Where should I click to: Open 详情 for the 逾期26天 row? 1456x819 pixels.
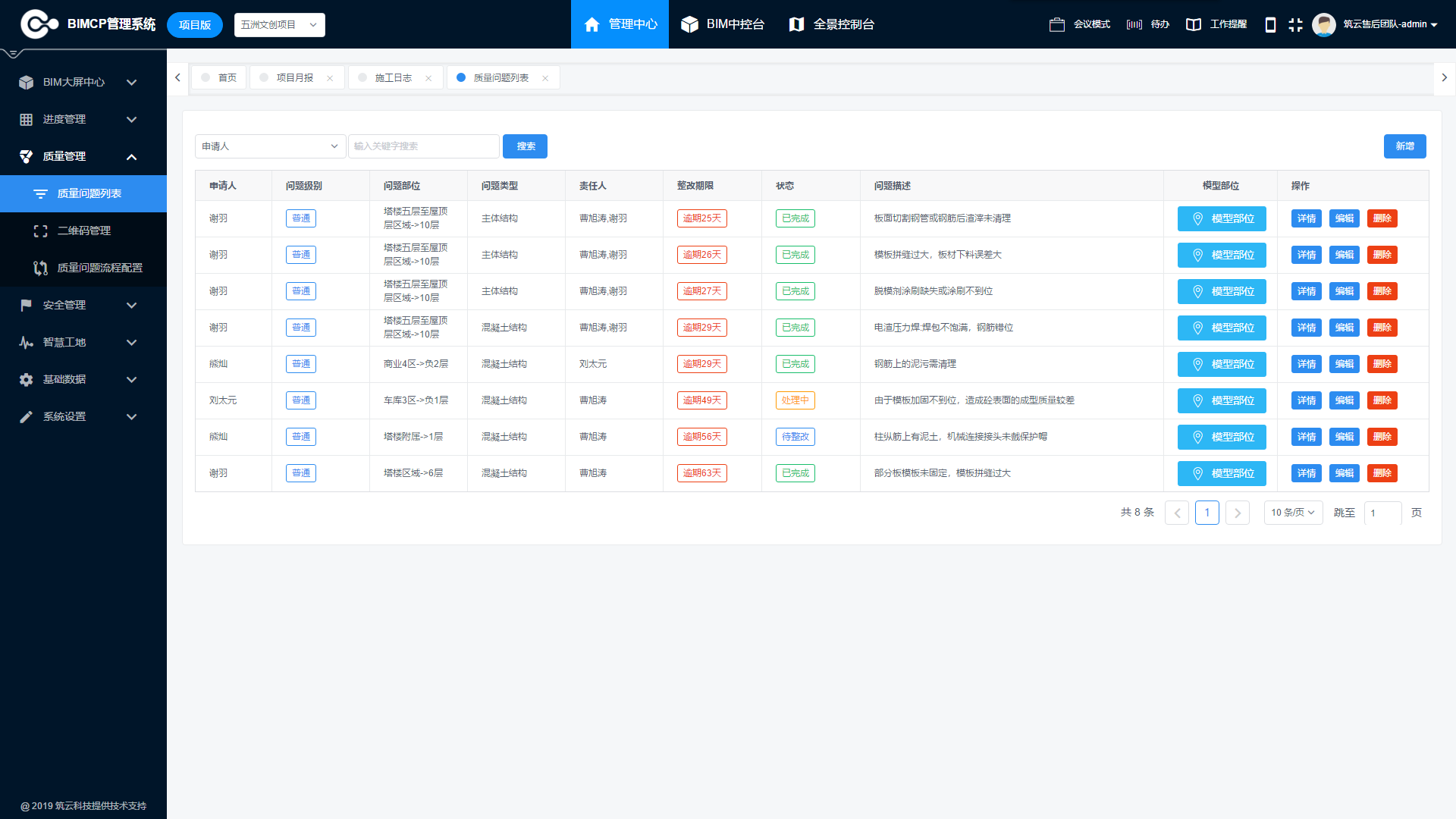coord(1307,255)
